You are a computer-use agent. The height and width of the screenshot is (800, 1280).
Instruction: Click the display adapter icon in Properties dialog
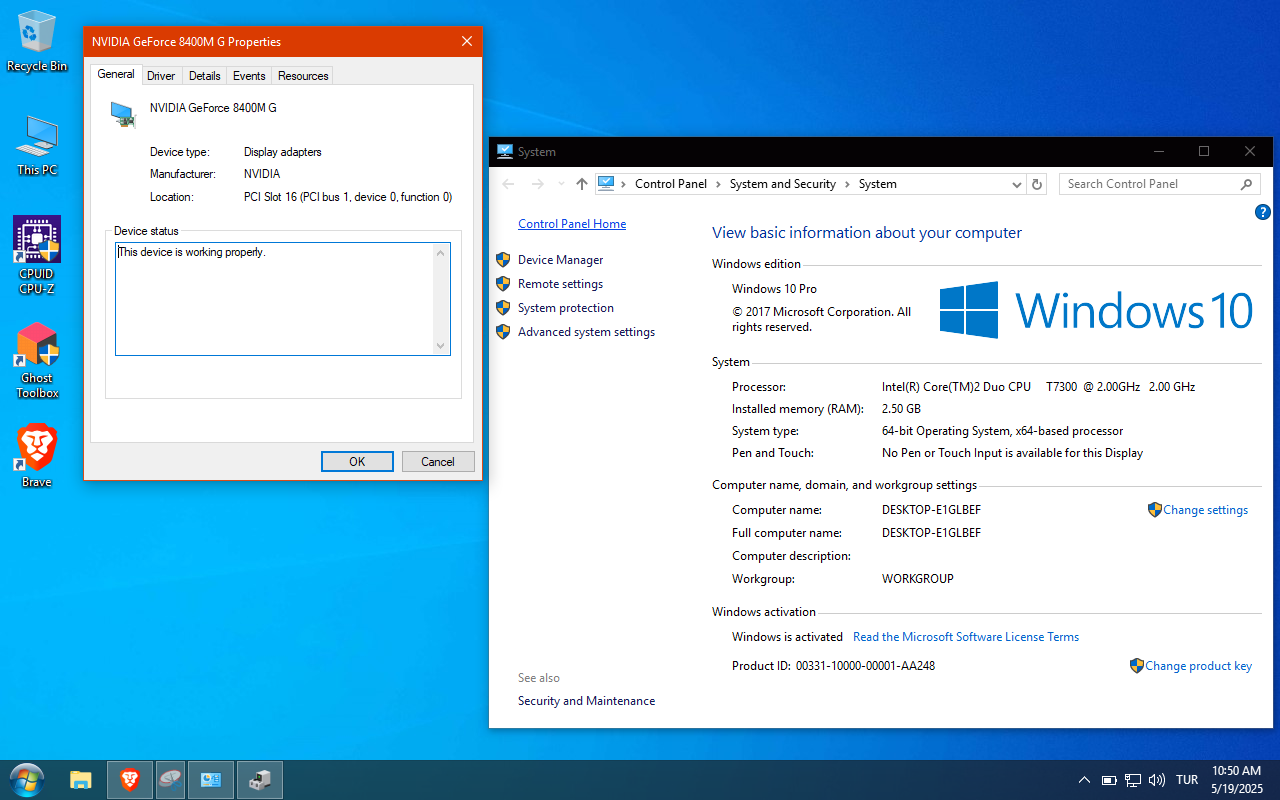[123, 114]
